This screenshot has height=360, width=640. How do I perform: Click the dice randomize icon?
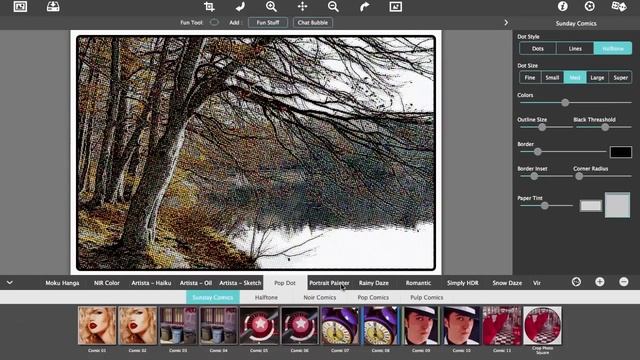tap(619, 6)
